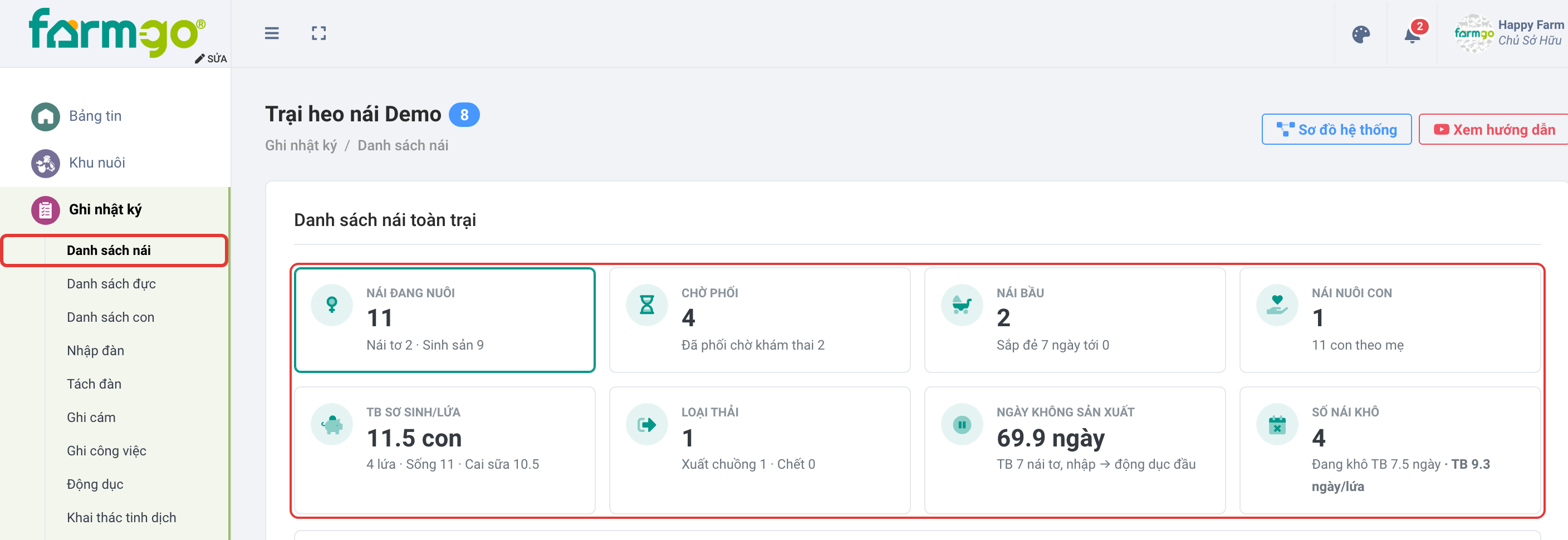Viewport: 1568px width, 540px height.
Task: Click the Ngày không sản xuất pause icon
Action: (x=962, y=424)
